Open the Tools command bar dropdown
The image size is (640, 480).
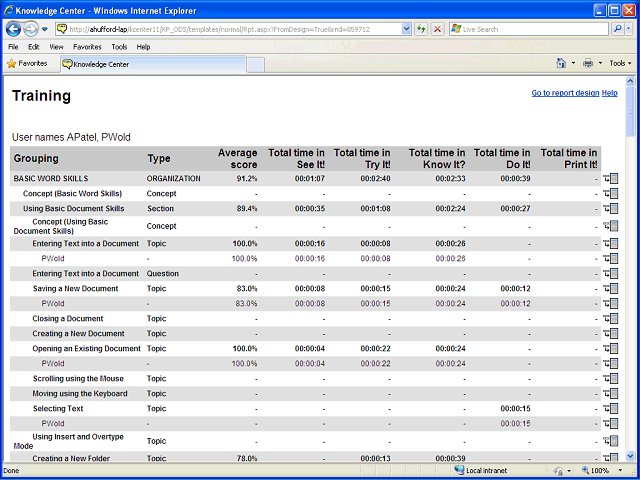pos(620,63)
